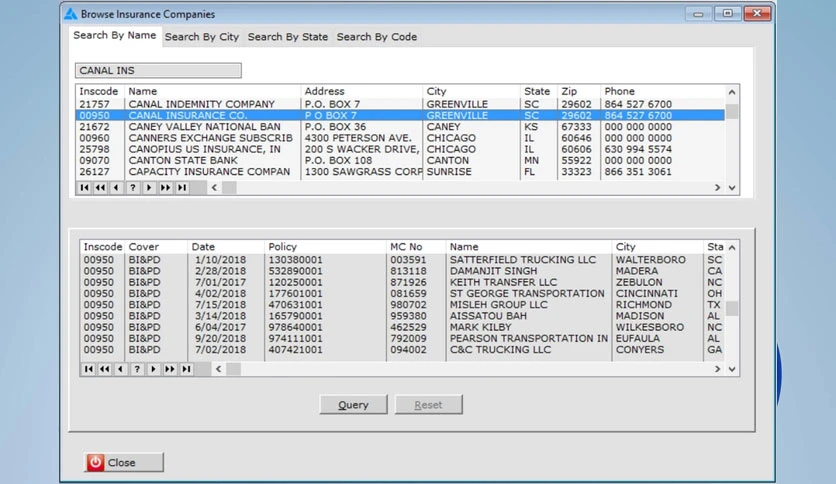This screenshot has height=484, width=836.
Task: Click the Address column header
Action: click(361, 91)
